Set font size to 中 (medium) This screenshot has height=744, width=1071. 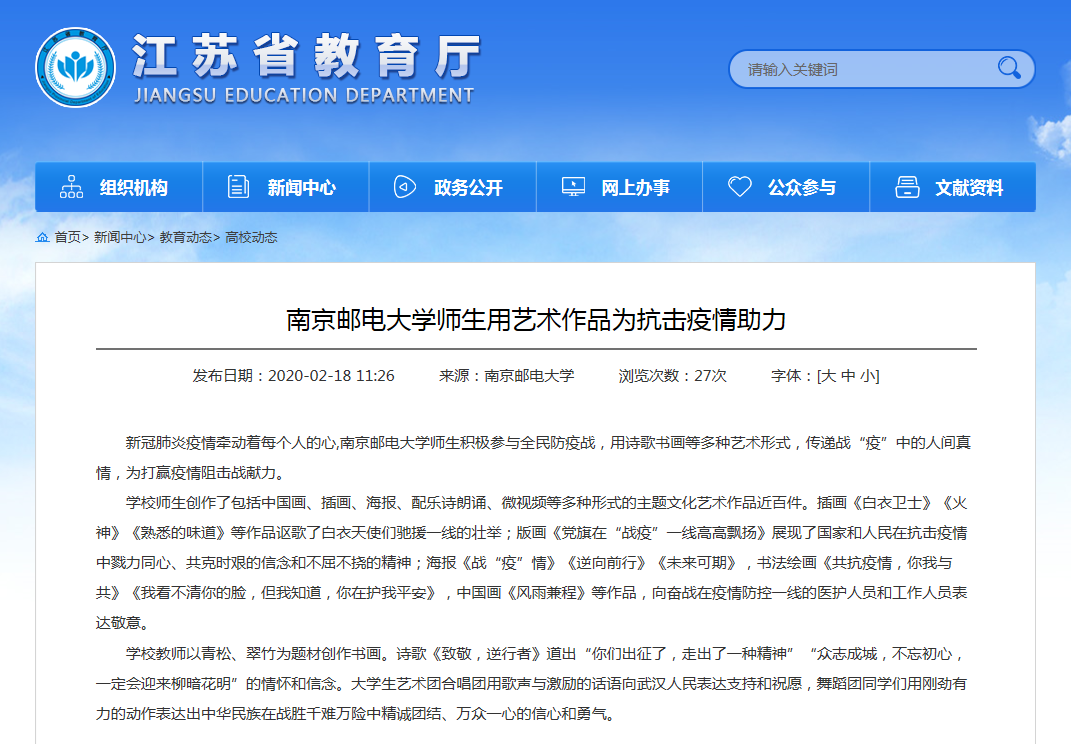pyautogui.click(x=848, y=376)
